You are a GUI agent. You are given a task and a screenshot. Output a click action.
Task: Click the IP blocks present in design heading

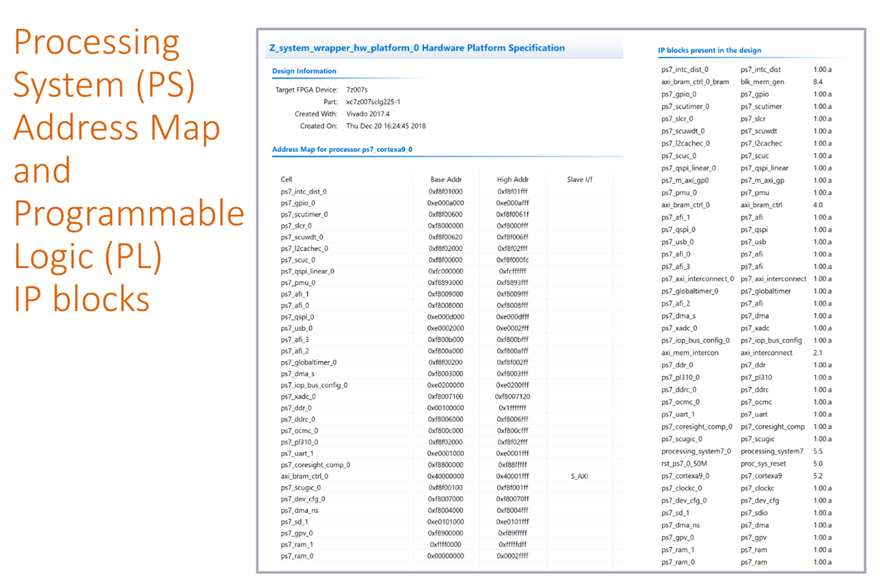tap(710, 49)
